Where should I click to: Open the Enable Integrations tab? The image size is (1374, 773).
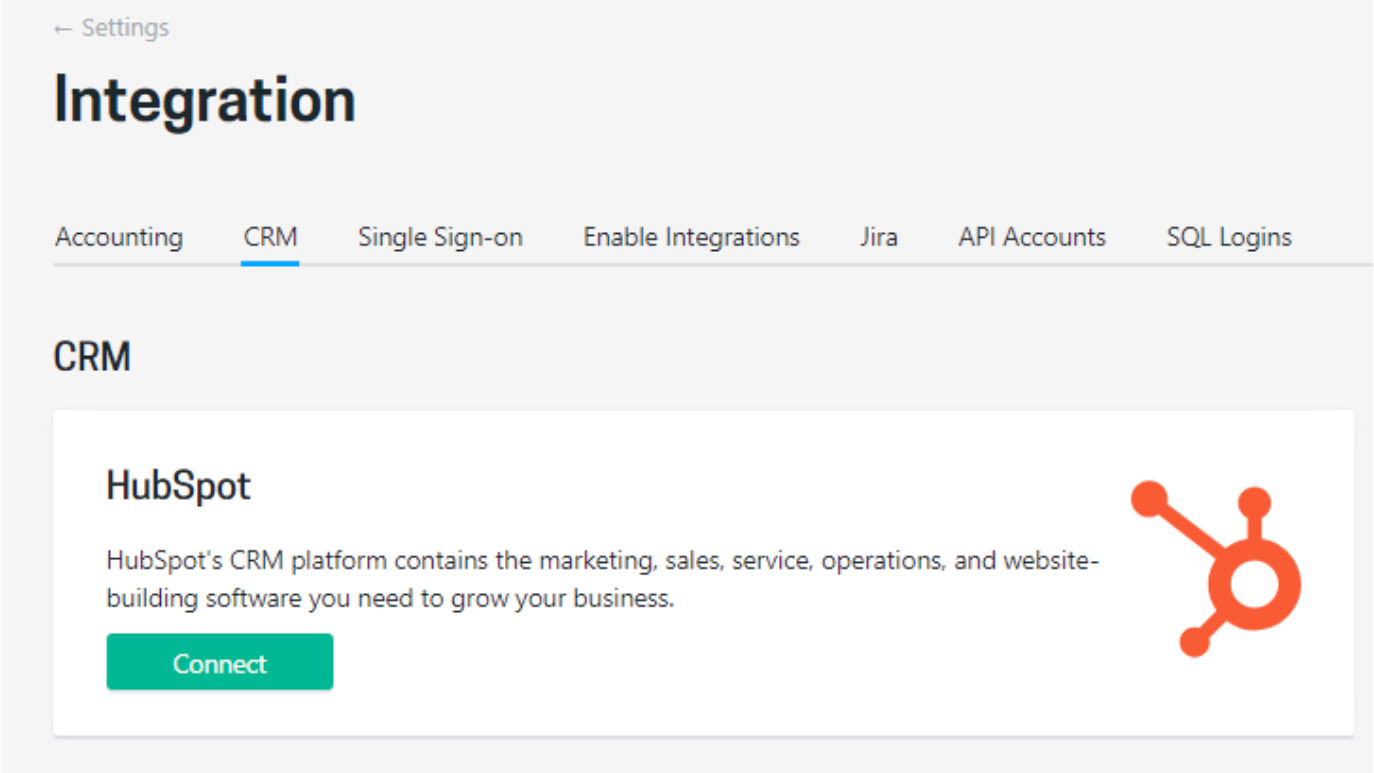690,237
